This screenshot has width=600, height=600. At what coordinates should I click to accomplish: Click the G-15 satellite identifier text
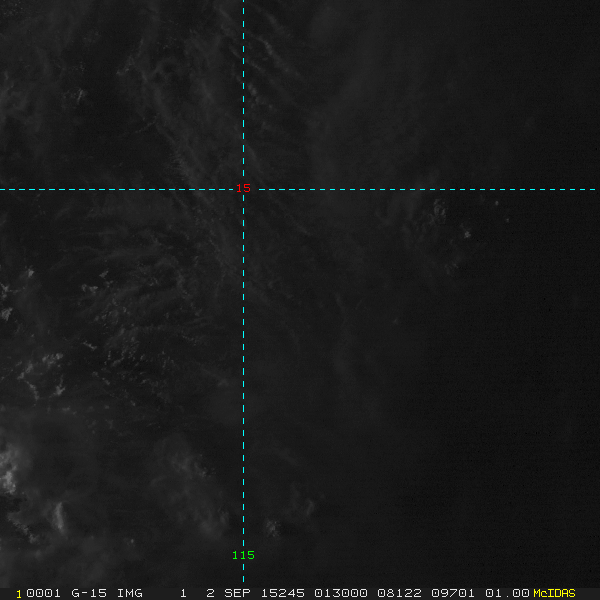click(x=89, y=593)
